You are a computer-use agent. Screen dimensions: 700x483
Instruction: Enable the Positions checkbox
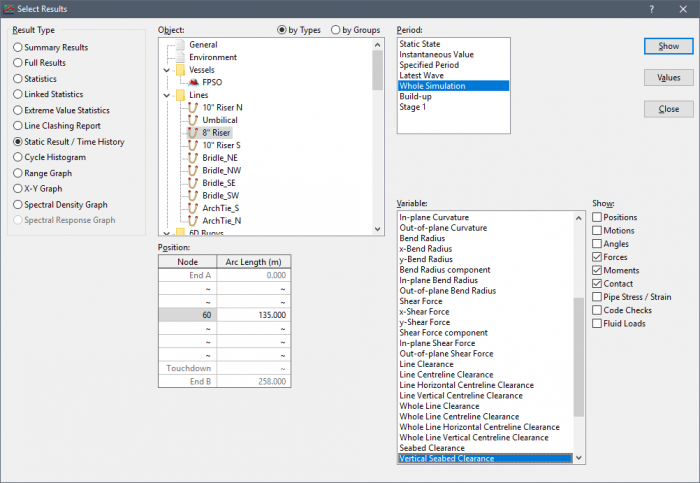click(597, 217)
